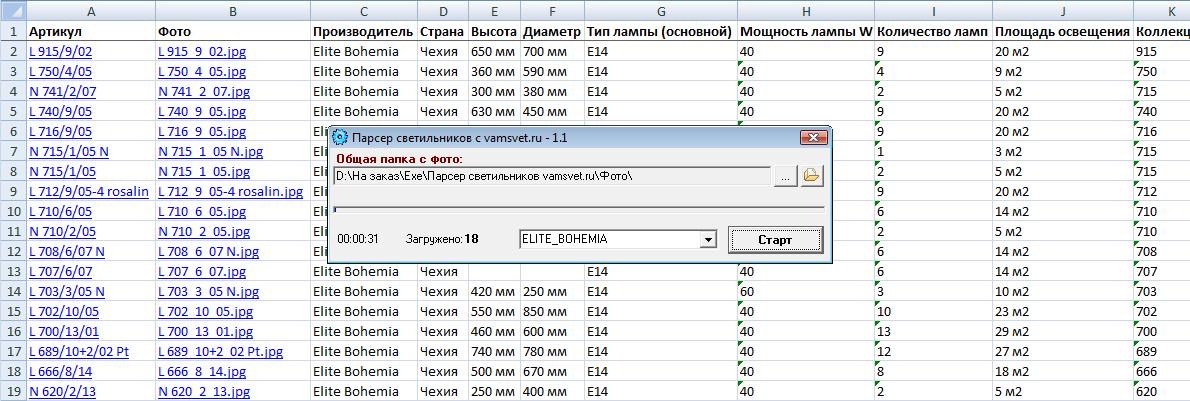Select the Мощность лампы W header cell
This screenshot has width=1190, height=401.
point(806,32)
